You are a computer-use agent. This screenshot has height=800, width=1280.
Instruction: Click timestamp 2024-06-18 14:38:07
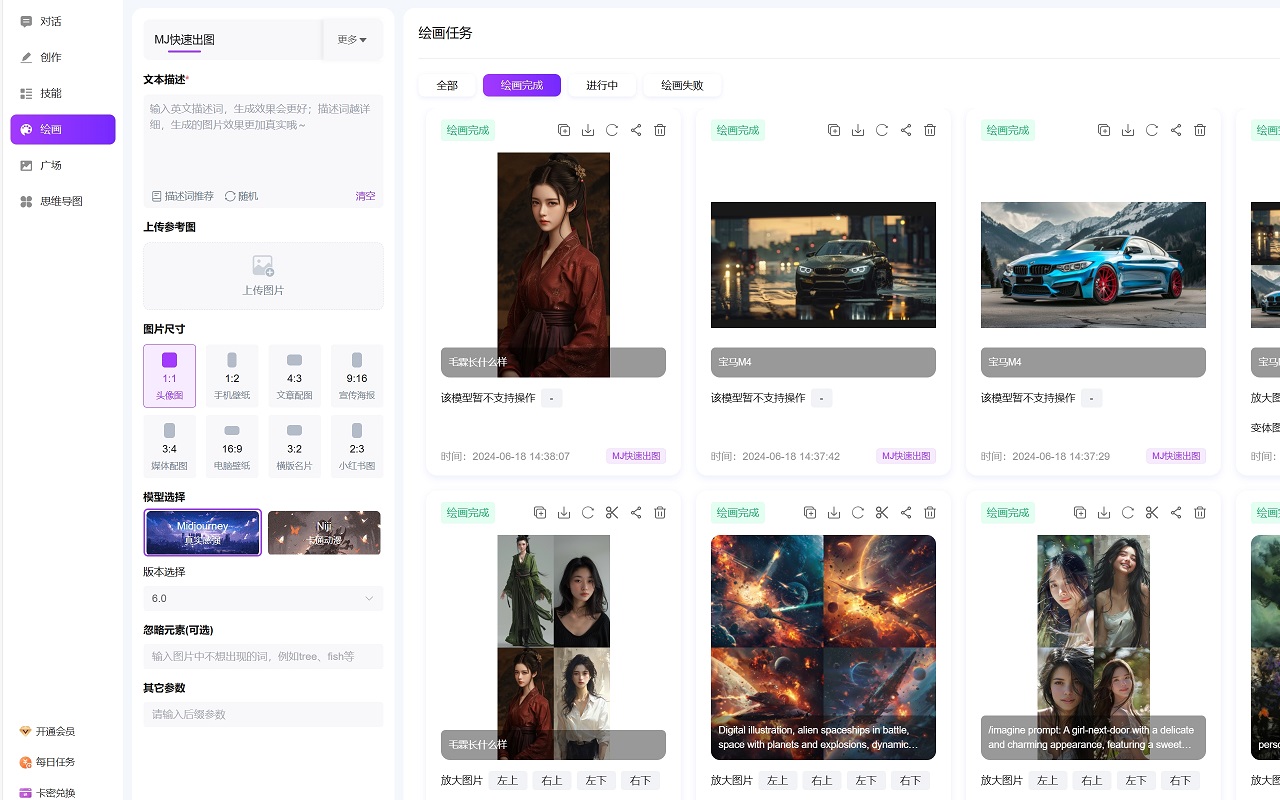coord(521,456)
